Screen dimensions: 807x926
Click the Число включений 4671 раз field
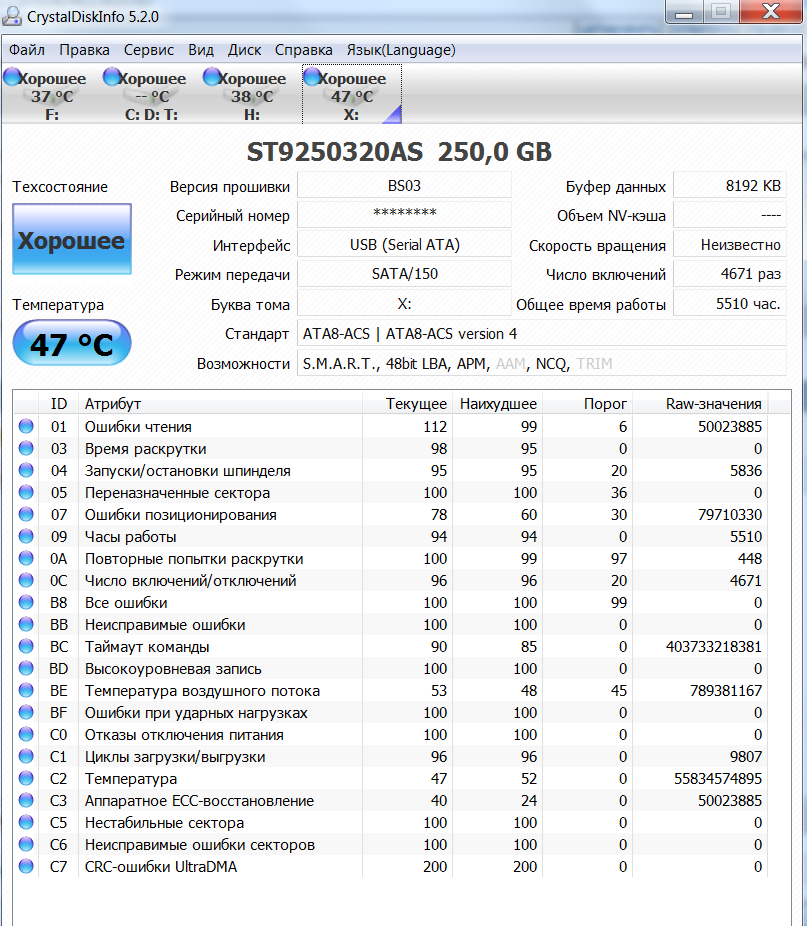730,273
